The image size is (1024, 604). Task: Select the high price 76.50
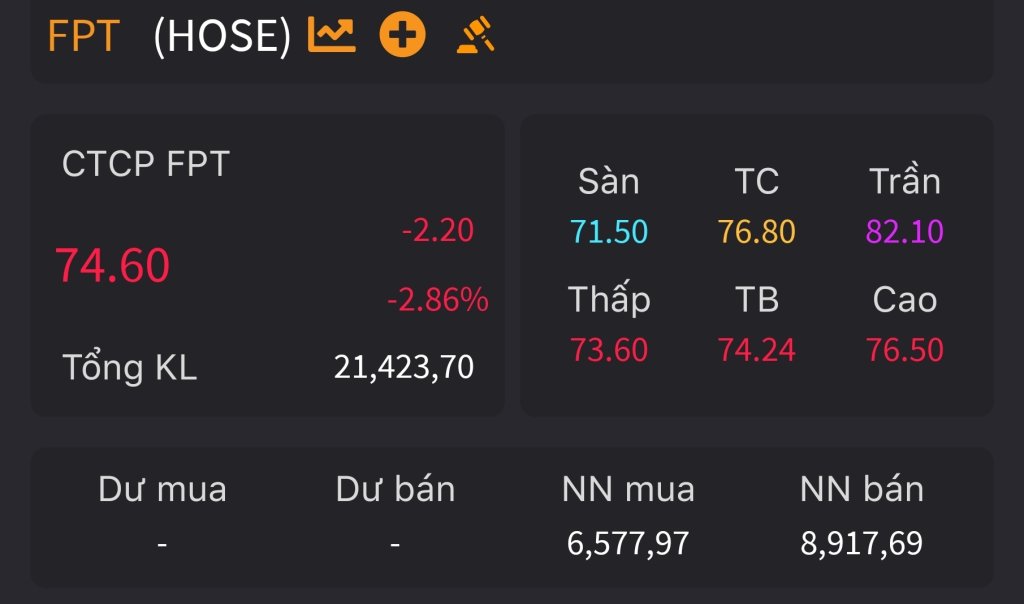(x=904, y=350)
